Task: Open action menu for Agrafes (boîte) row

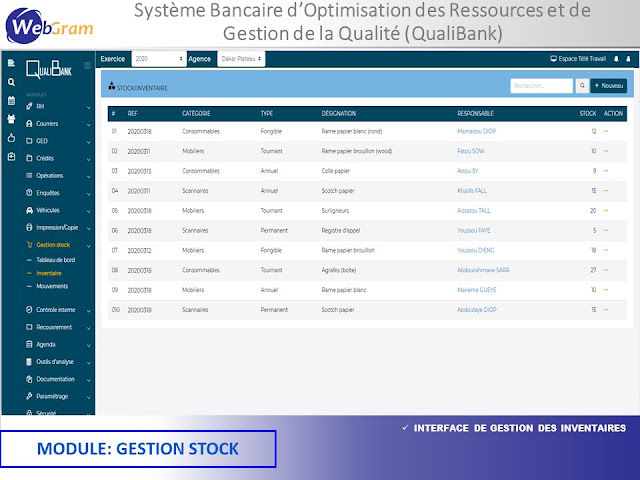Action: 606,270
